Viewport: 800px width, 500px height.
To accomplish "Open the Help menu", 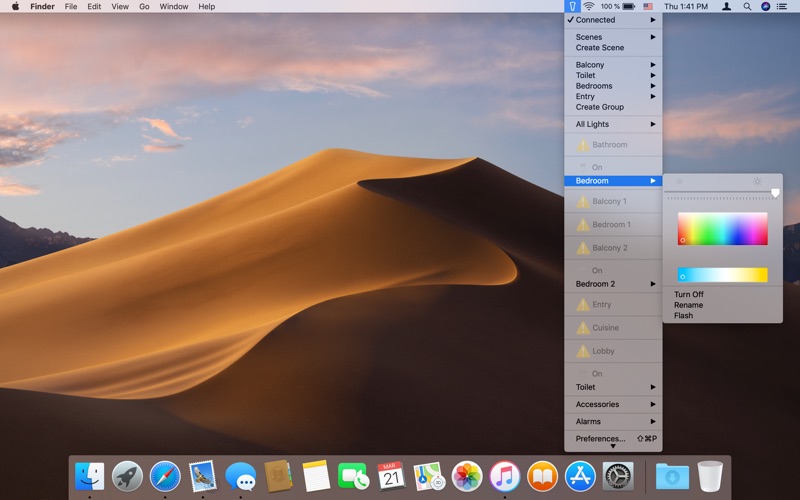I will [x=207, y=7].
